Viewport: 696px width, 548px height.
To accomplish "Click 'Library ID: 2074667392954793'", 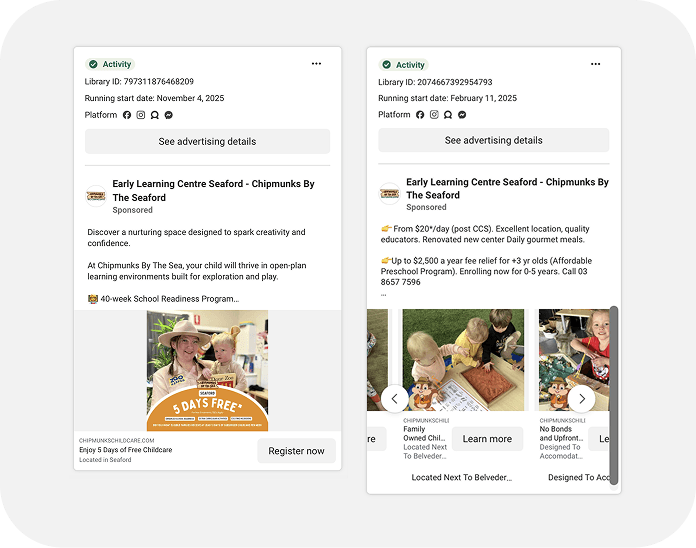I will [x=435, y=82].
